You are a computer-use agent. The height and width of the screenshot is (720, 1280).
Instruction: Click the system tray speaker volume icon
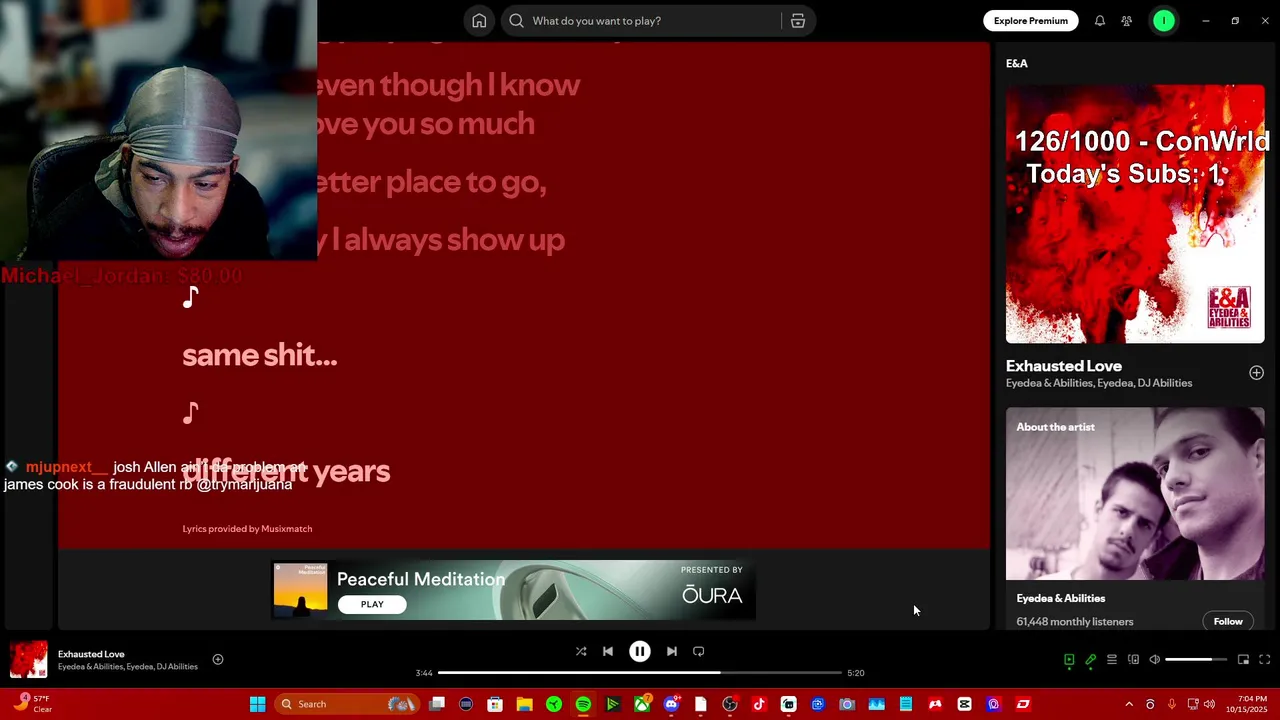[x=1209, y=704]
